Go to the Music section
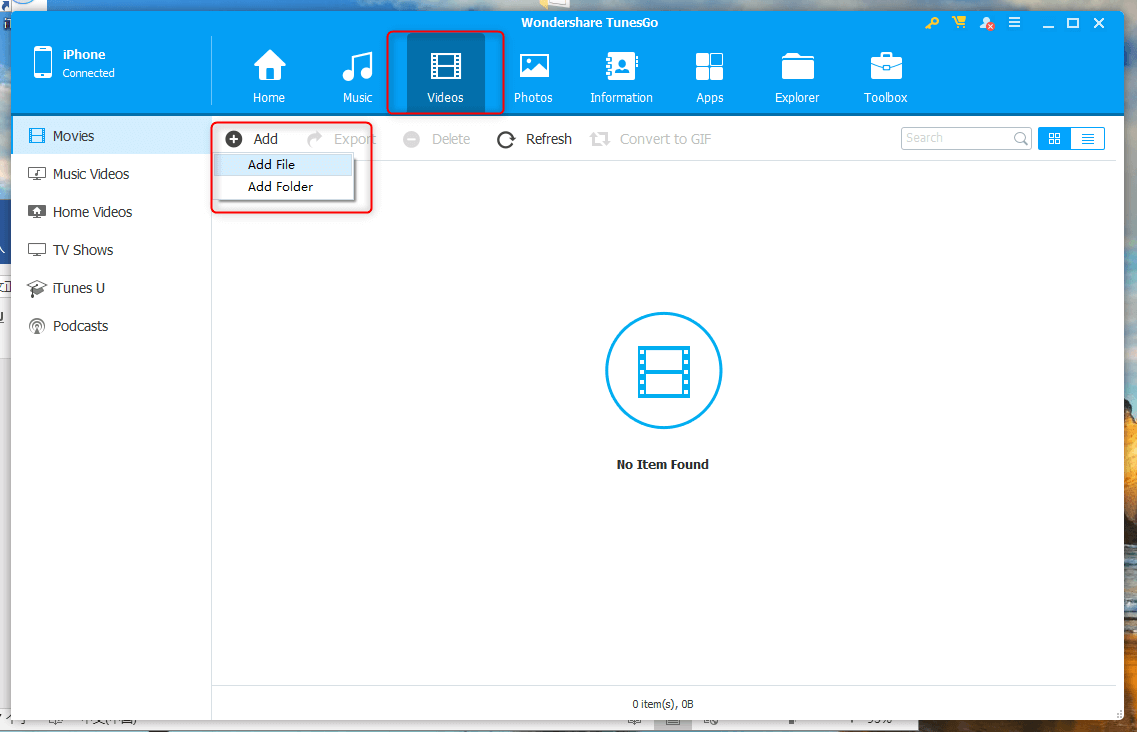Viewport: 1137px width, 732px height. (x=357, y=68)
